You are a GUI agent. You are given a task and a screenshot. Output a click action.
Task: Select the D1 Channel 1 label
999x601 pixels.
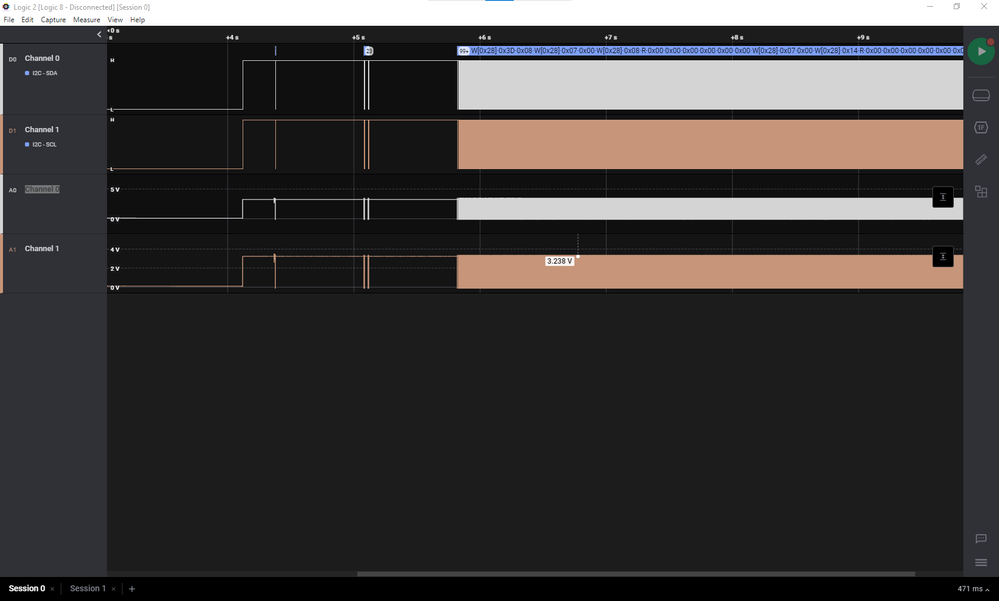[x=42, y=129]
